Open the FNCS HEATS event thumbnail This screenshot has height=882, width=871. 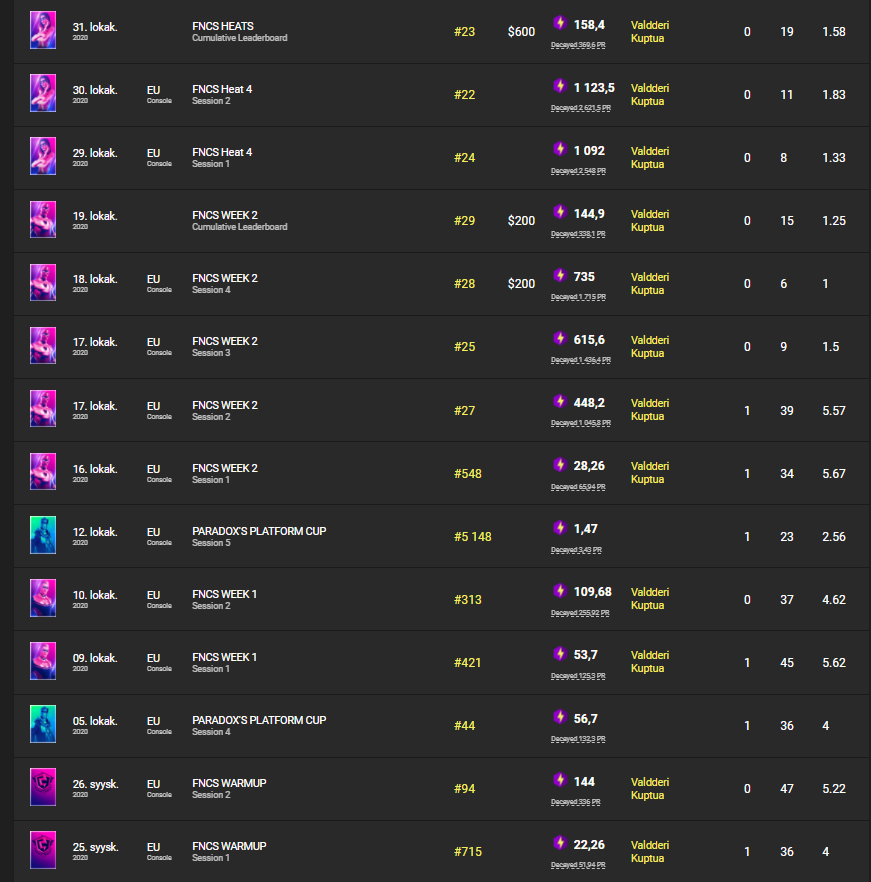point(43,30)
